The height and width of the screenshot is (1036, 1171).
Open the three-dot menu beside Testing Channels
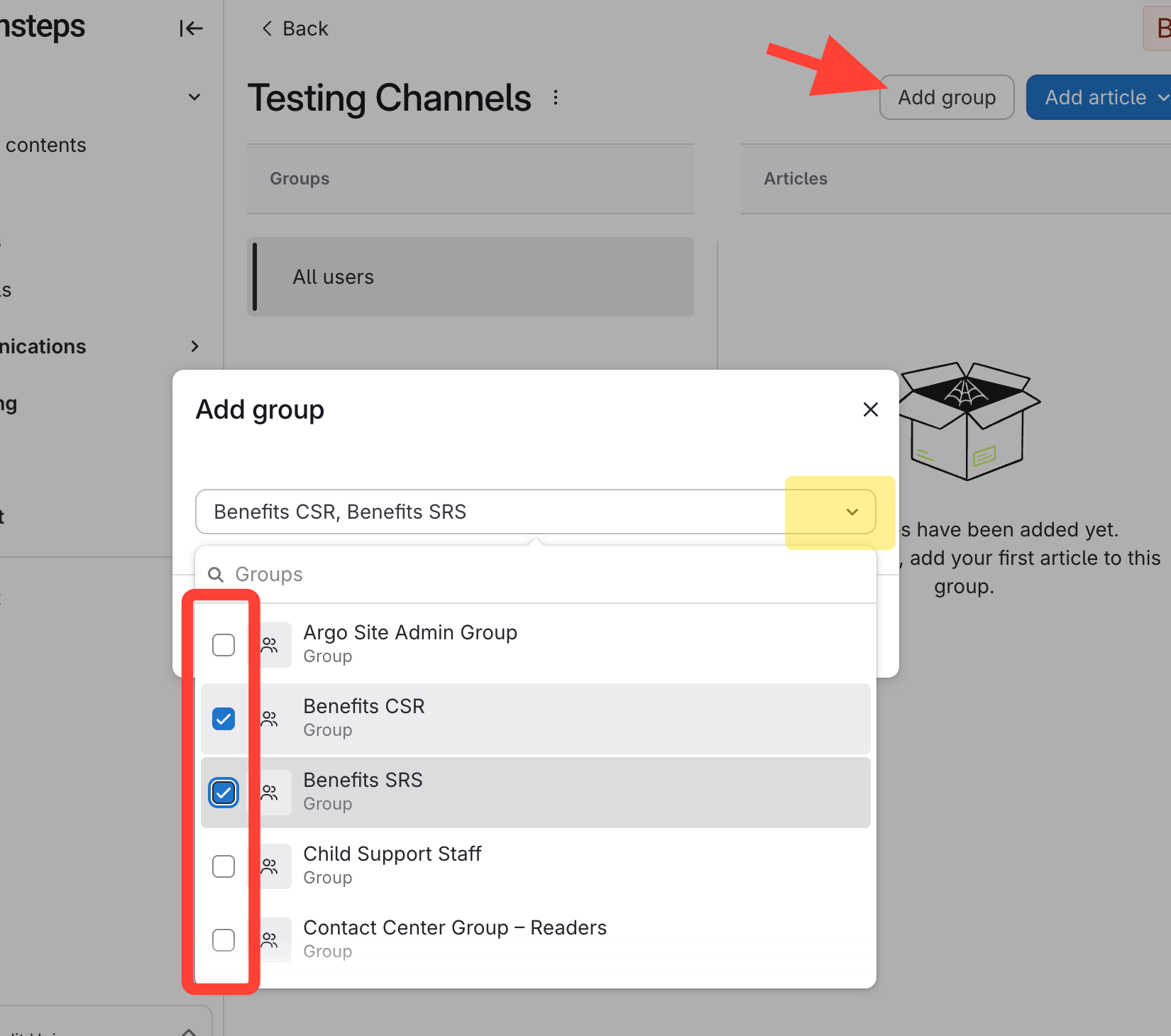pos(556,98)
